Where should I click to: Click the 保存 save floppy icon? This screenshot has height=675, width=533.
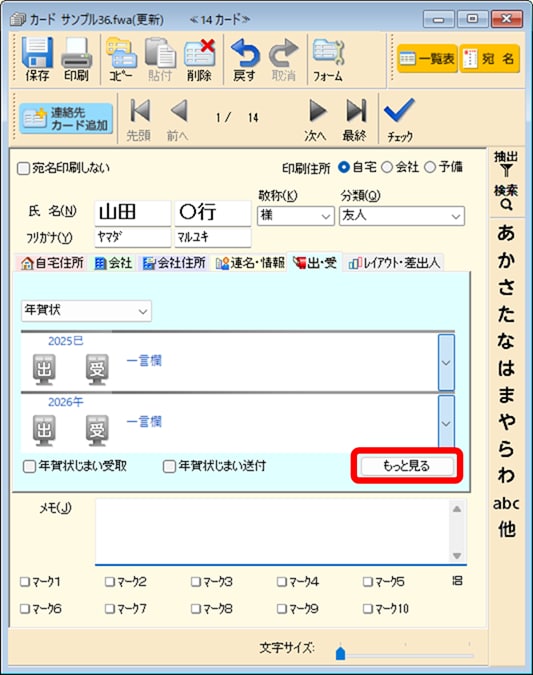coord(37,53)
